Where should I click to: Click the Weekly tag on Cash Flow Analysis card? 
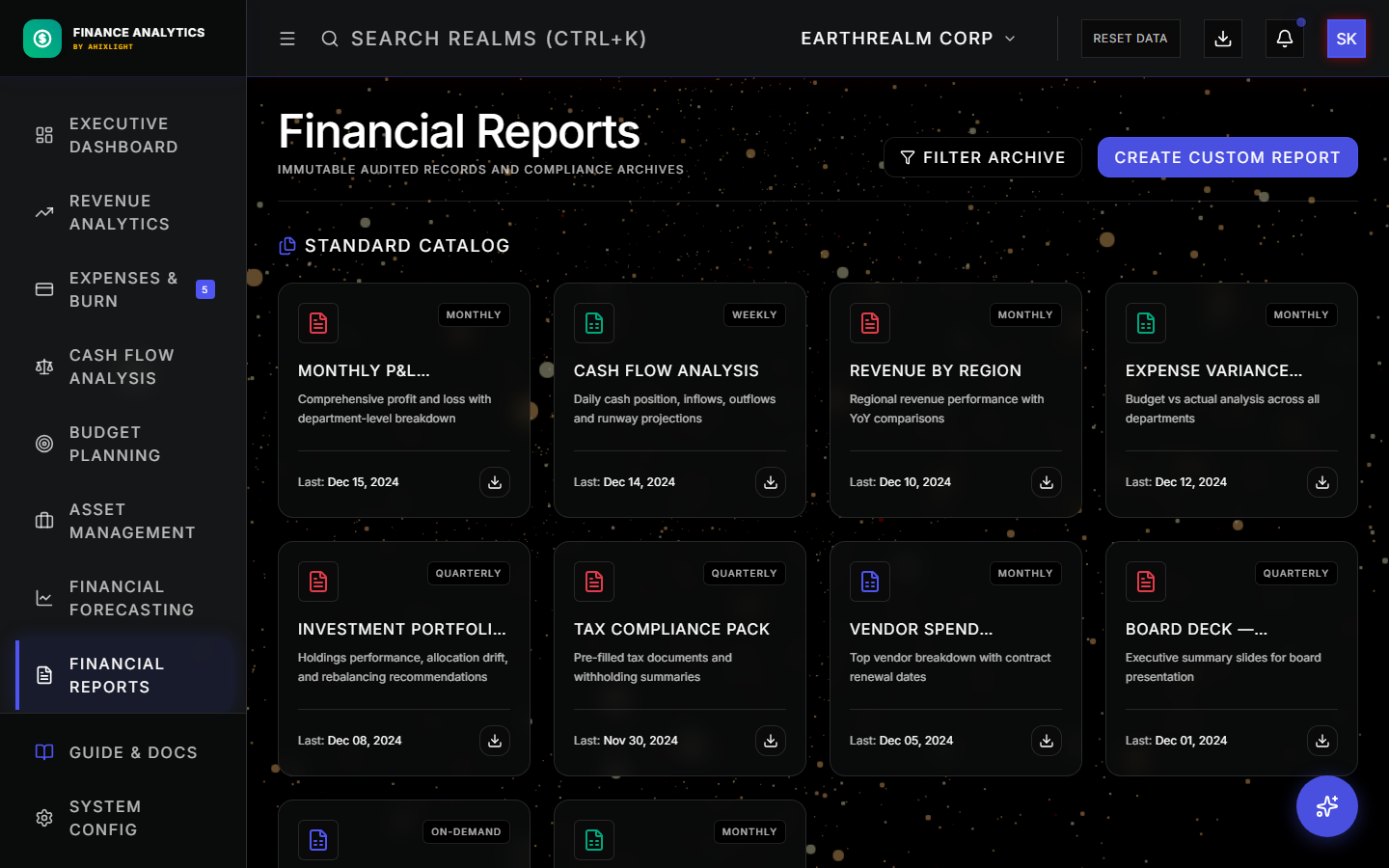click(x=754, y=315)
